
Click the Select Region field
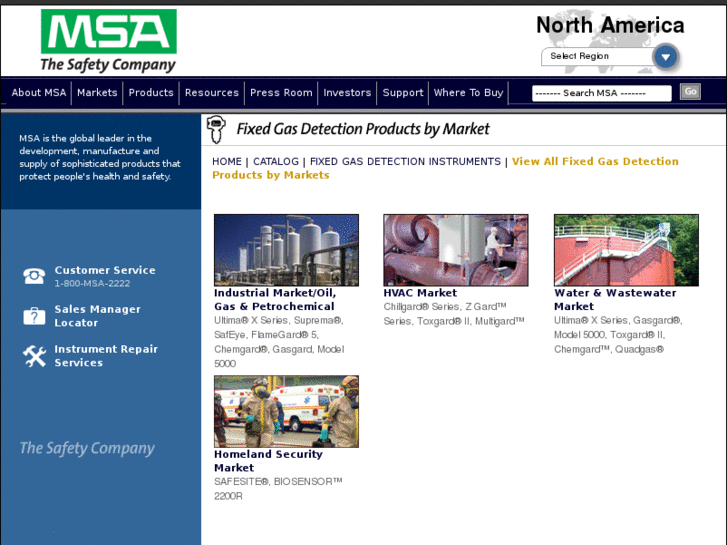(x=597, y=57)
